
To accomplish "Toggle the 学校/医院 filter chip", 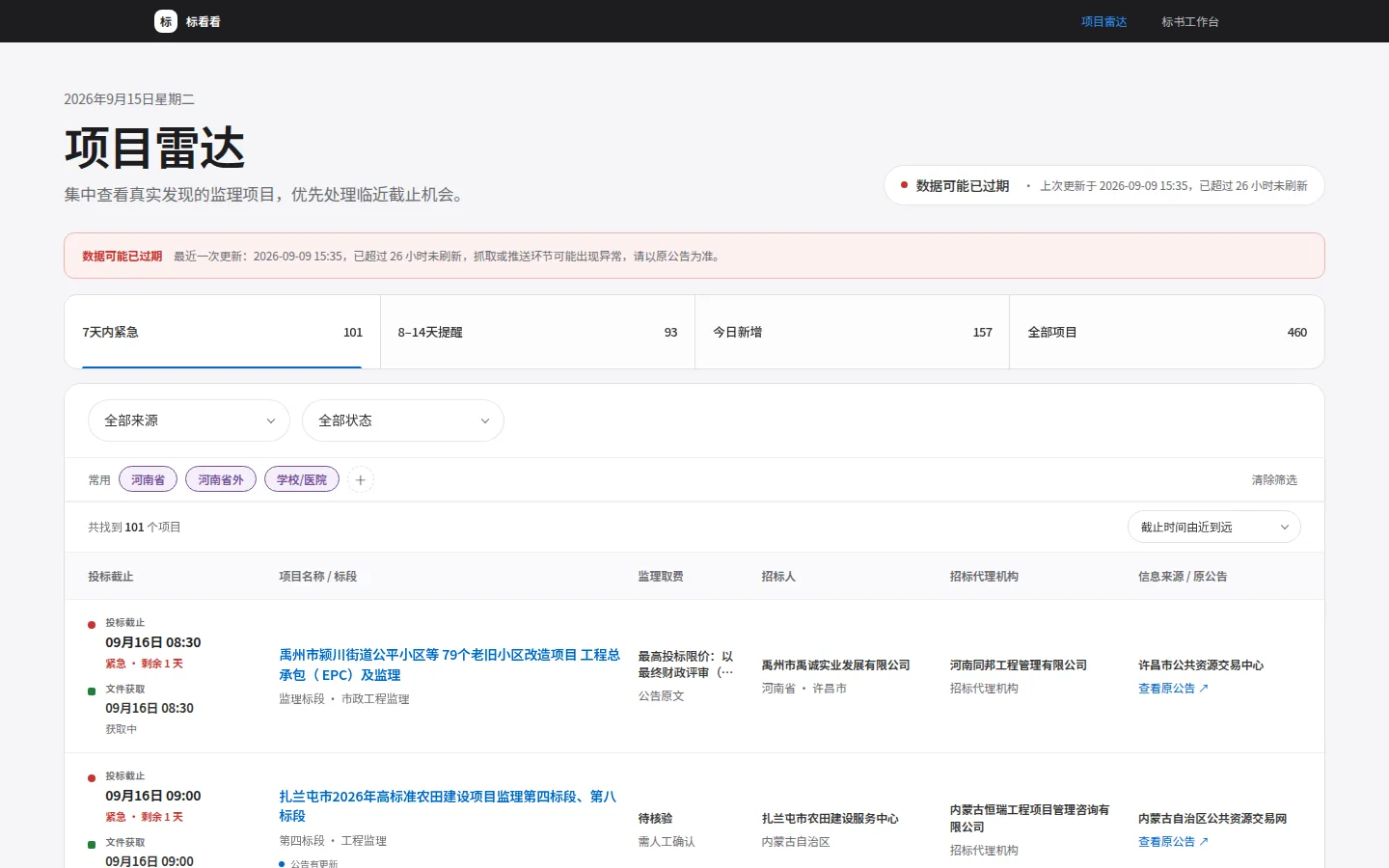I will [302, 479].
